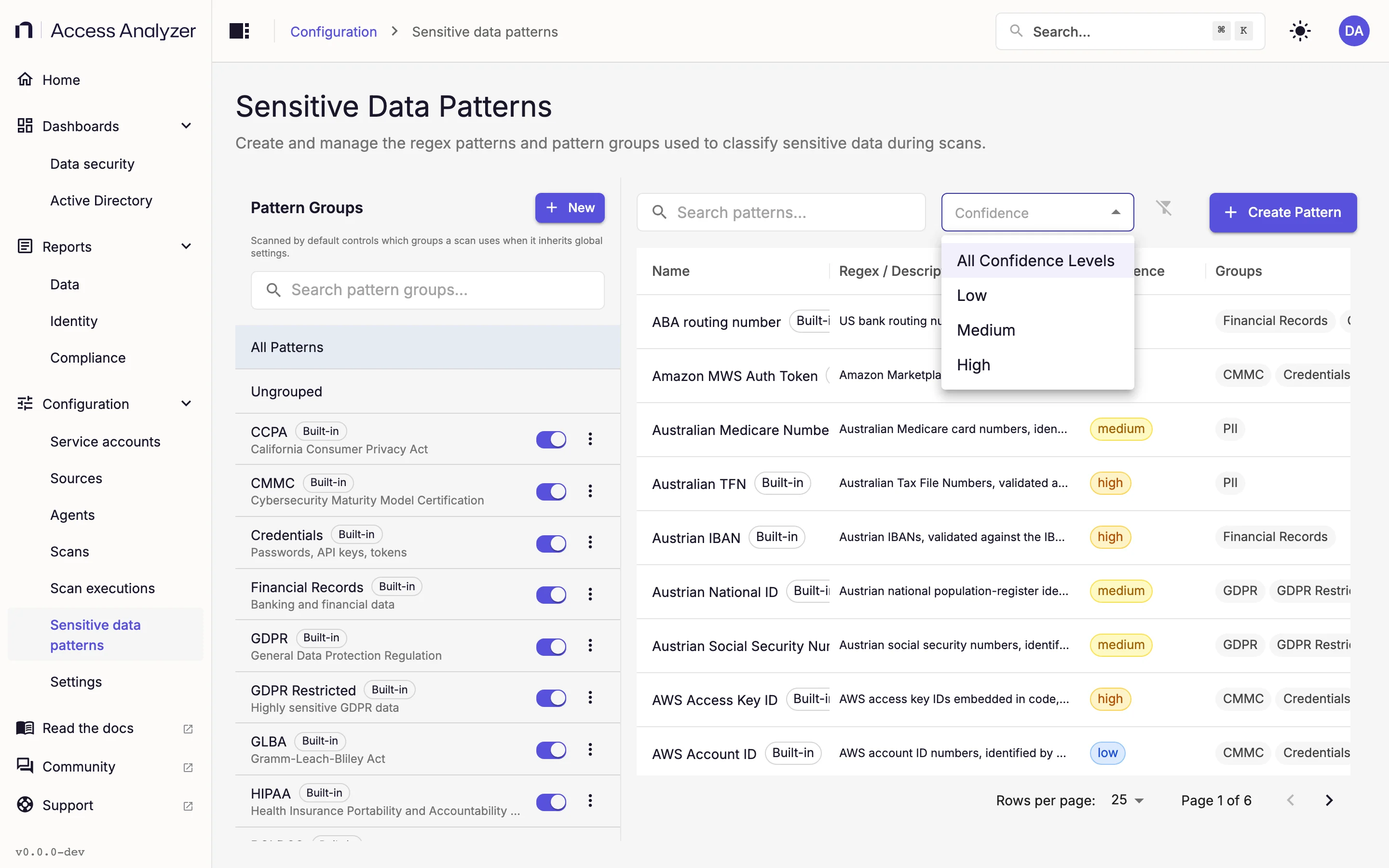This screenshot has width=1389, height=868.
Task: Open the GDPR Restricted three-dot menu
Action: pyautogui.click(x=590, y=697)
